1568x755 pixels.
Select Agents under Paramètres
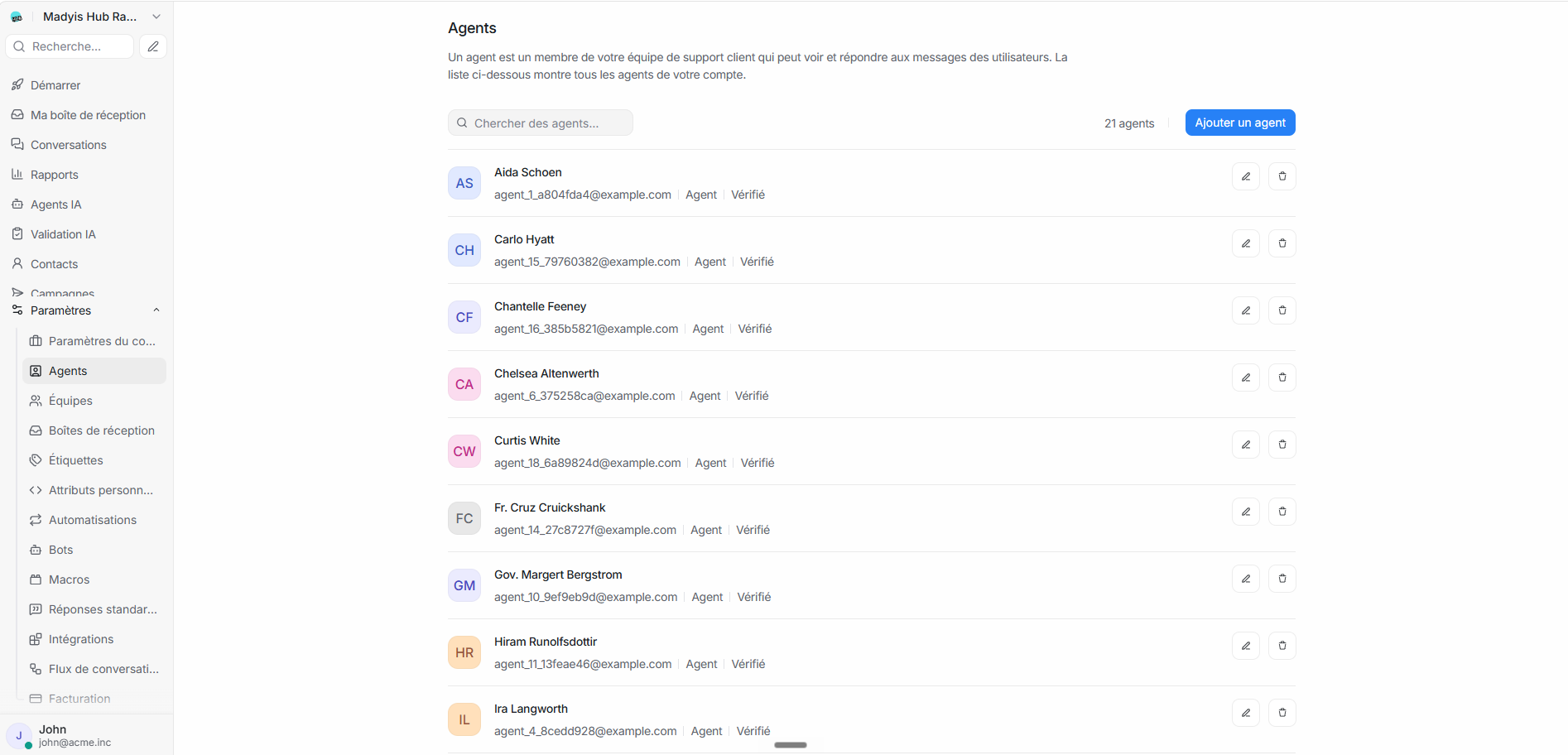tap(94, 371)
